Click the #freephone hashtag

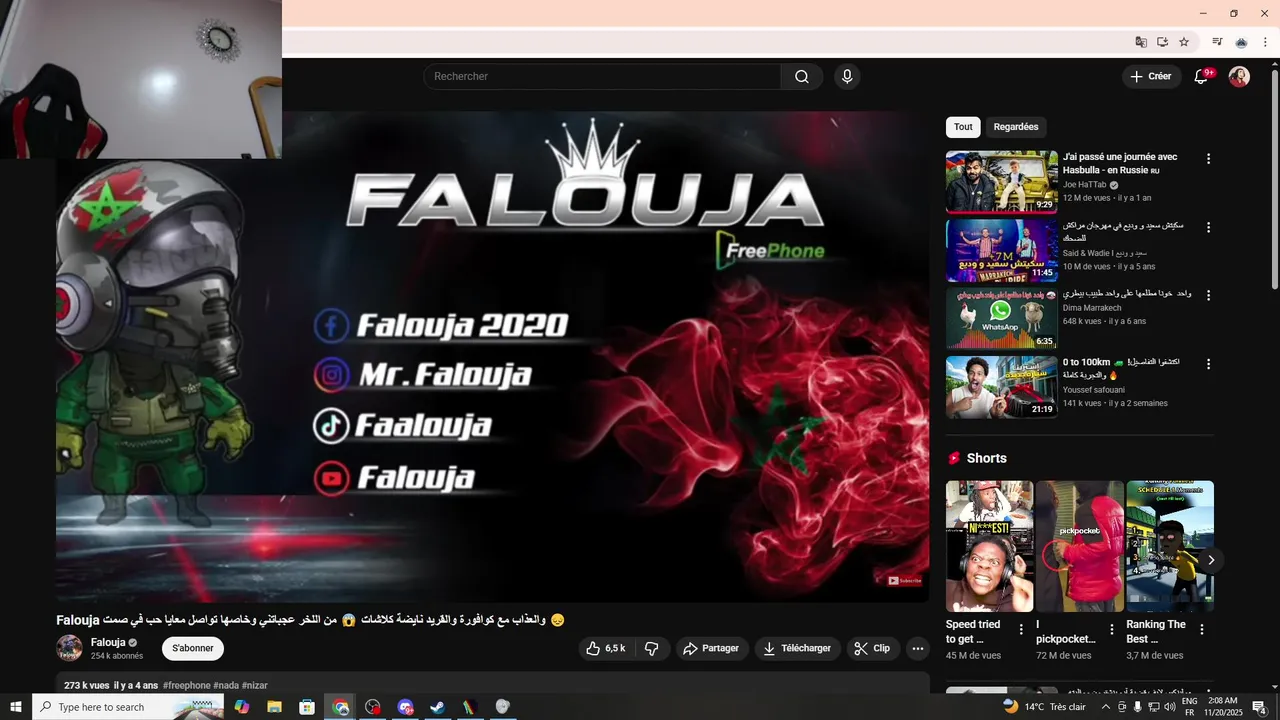tap(187, 685)
